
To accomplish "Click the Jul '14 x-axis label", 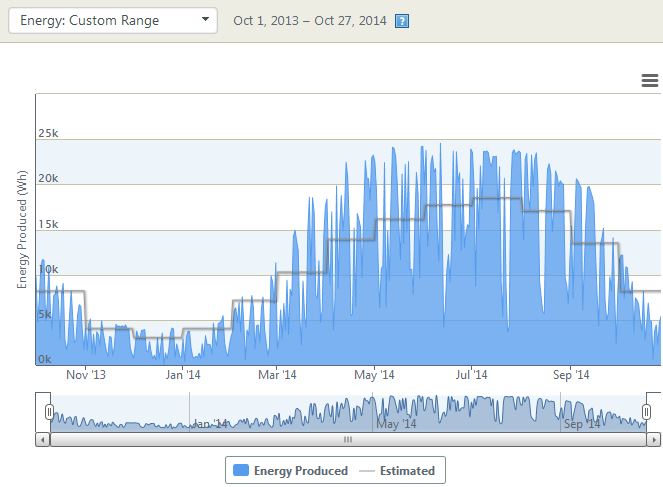I will pos(471,375).
